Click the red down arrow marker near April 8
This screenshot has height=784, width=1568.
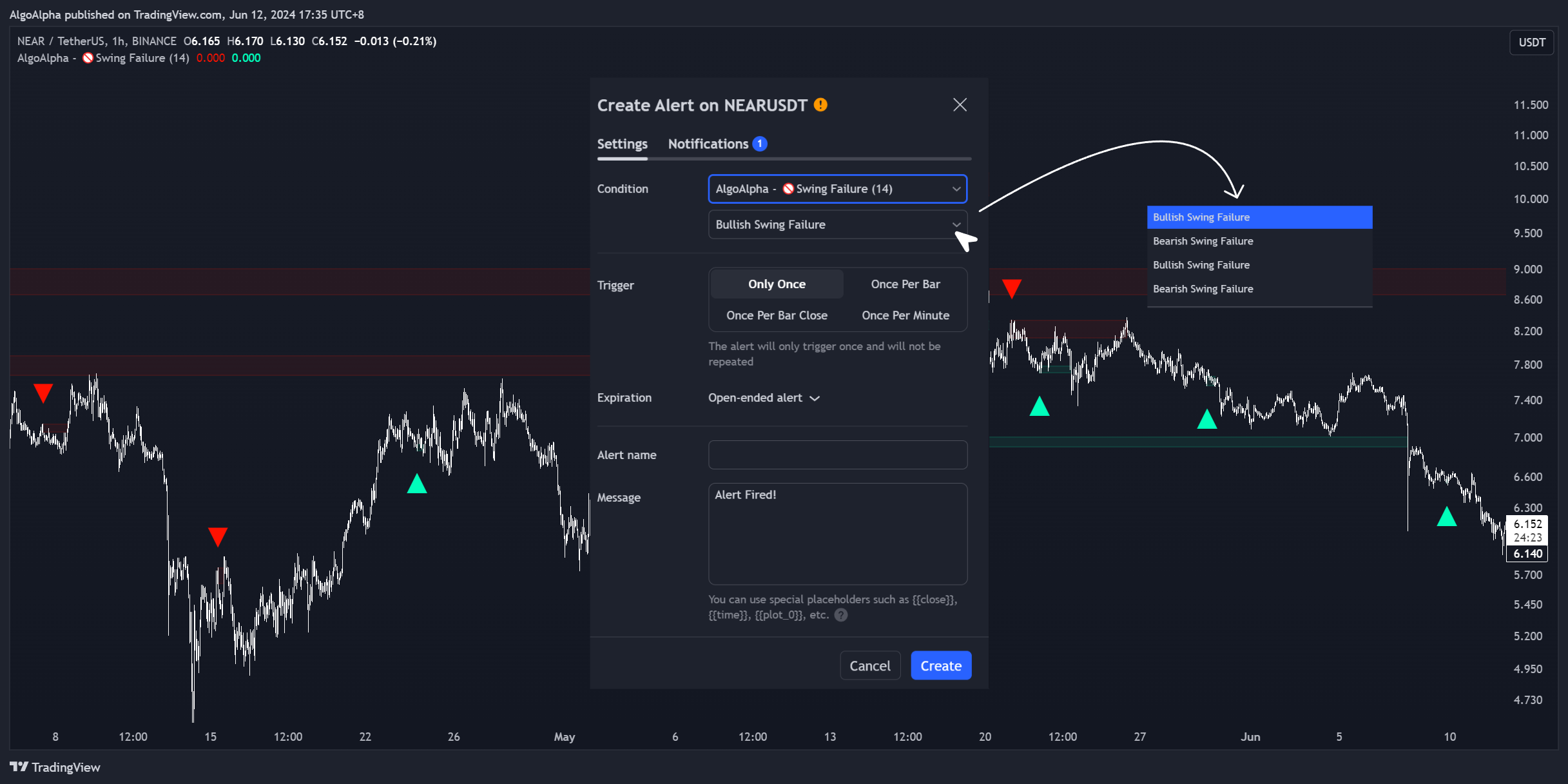[43, 393]
